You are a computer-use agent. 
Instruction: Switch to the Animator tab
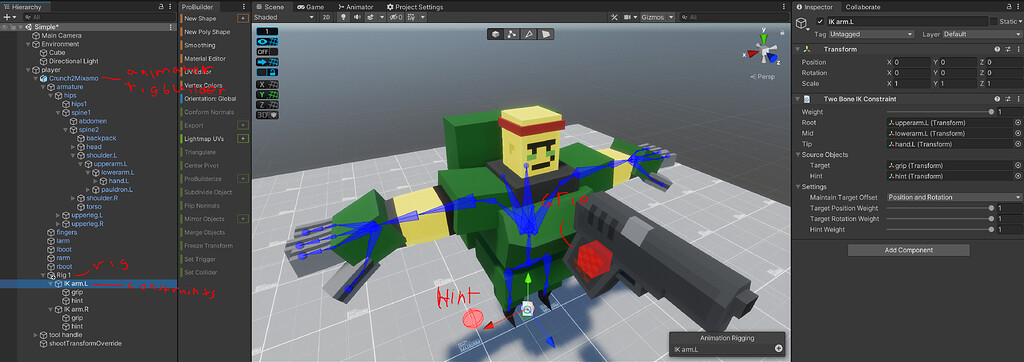pos(355,7)
